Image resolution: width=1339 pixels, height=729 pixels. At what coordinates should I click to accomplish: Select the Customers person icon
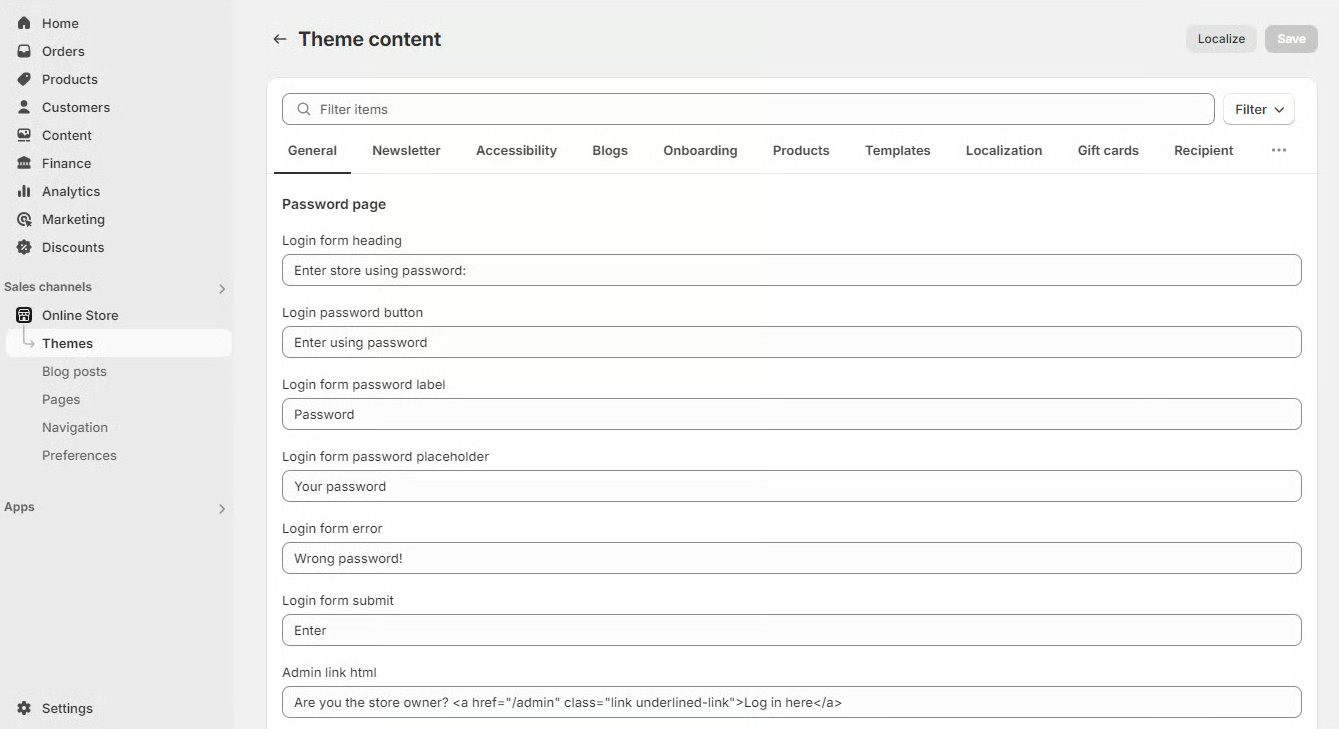(24, 107)
